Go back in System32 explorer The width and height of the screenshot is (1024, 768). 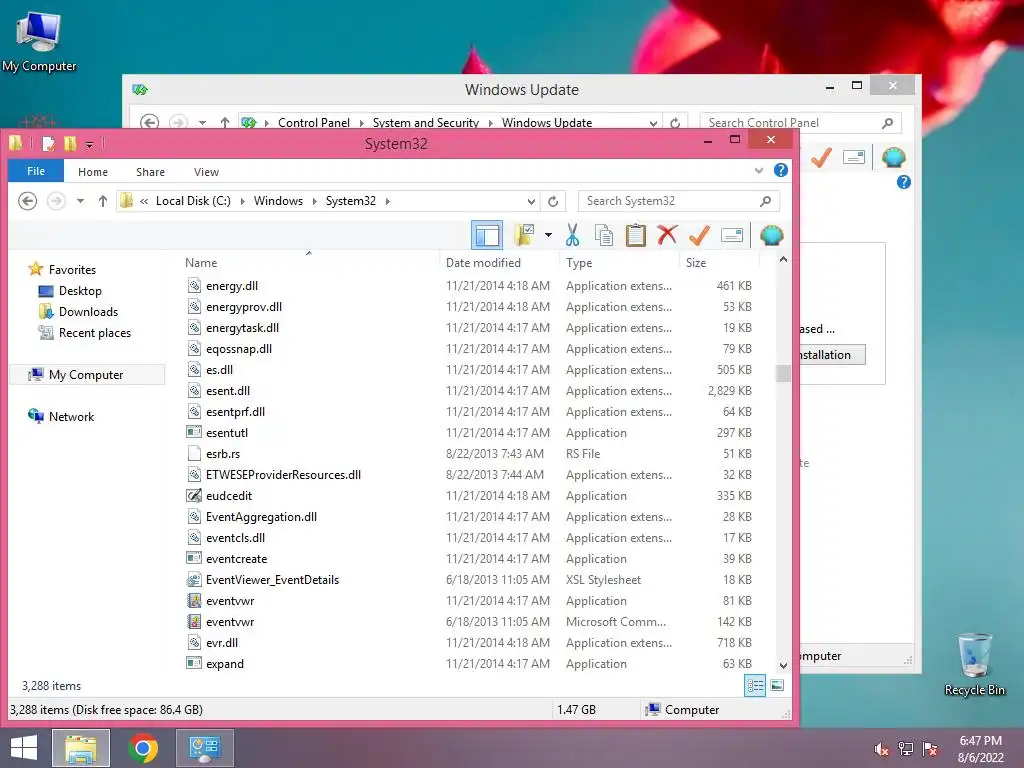coord(27,201)
